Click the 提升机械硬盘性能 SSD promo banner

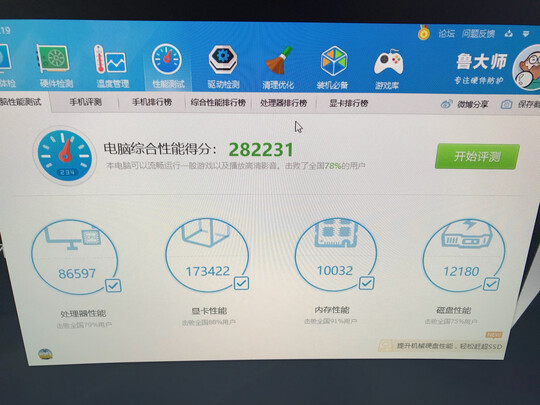441,345
